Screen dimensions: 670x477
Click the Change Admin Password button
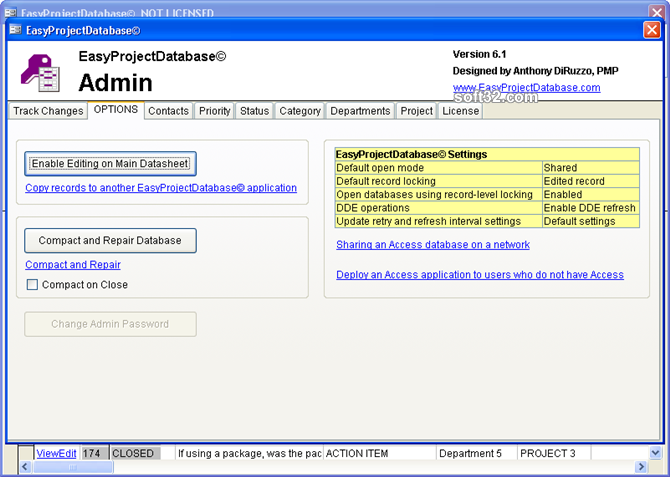(110, 324)
